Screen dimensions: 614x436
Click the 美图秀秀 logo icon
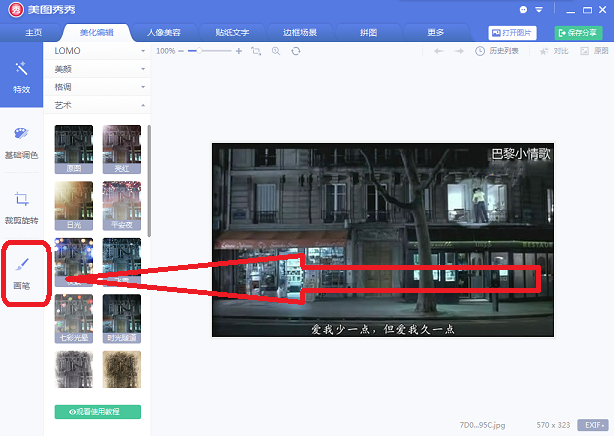16,10
